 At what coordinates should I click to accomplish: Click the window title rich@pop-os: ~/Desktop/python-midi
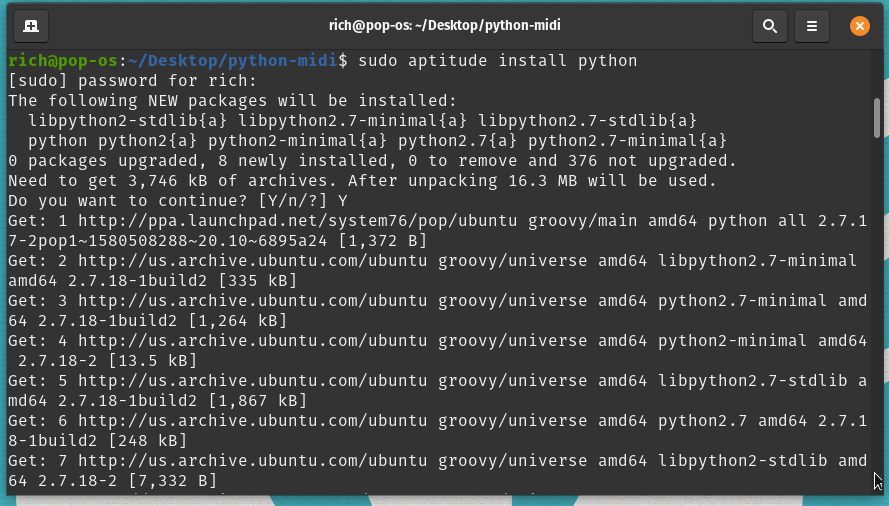click(x=444, y=26)
